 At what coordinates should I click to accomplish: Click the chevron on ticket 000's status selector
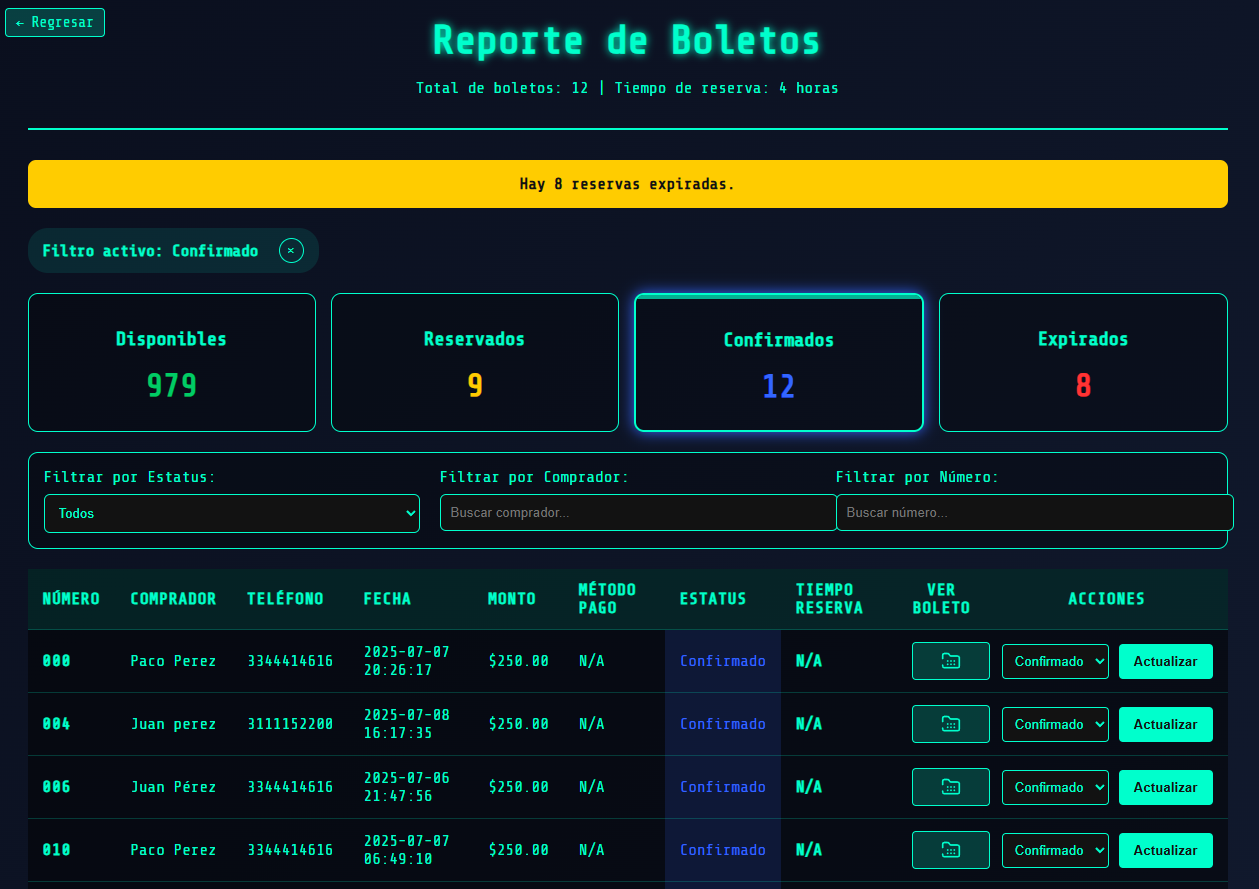[1098, 661]
